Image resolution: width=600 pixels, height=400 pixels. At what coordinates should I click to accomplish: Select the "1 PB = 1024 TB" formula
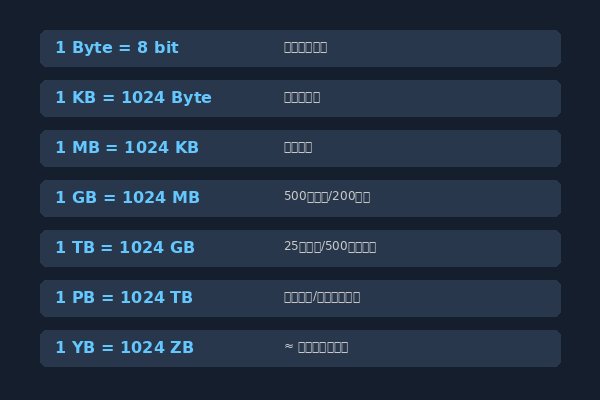coord(124,298)
